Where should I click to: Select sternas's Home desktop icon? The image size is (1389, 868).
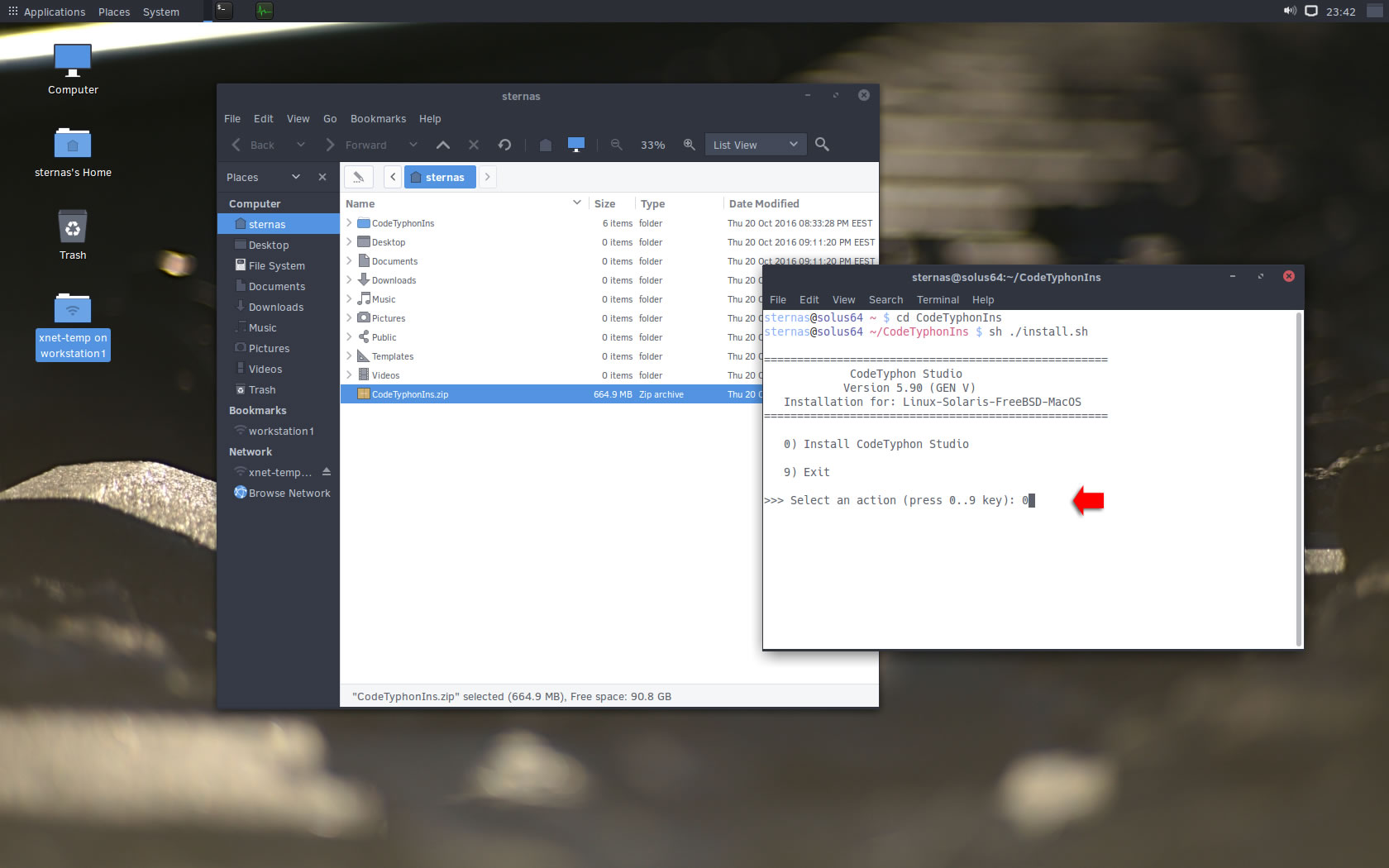(x=73, y=153)
